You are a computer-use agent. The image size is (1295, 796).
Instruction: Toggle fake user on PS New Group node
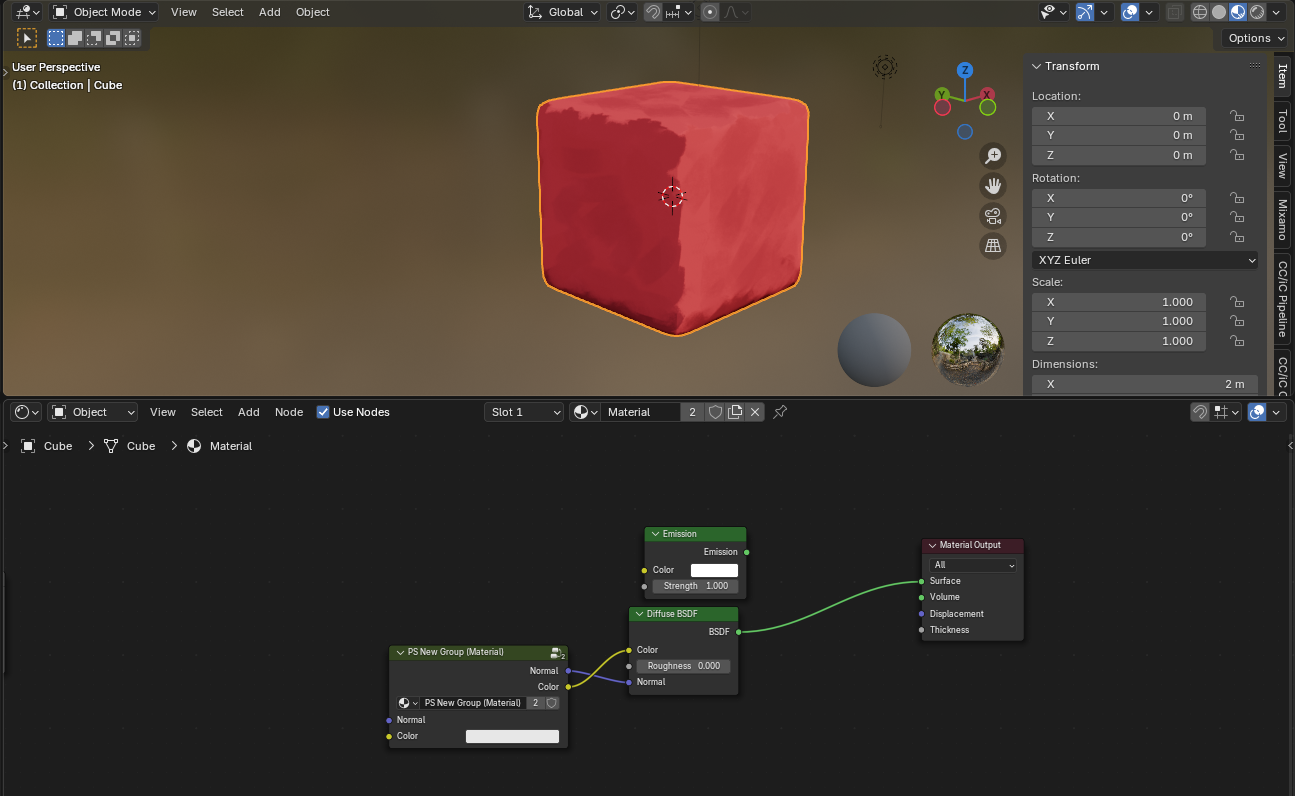click(551, 703)
